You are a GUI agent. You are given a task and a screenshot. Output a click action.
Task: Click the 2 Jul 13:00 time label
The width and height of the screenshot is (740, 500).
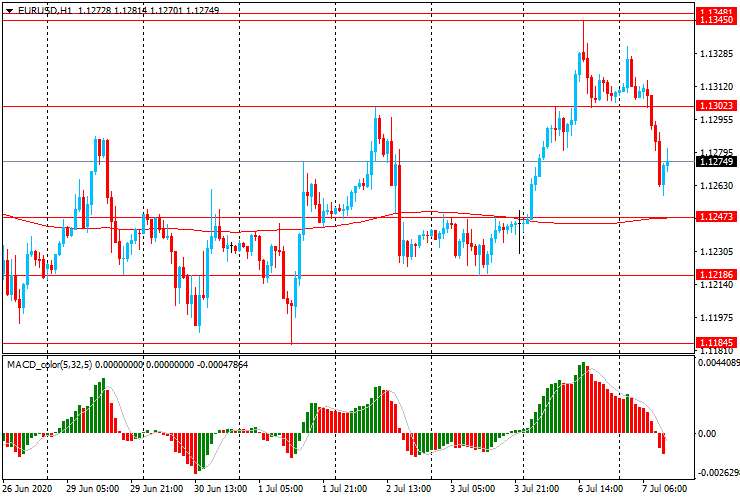(409, 488)
